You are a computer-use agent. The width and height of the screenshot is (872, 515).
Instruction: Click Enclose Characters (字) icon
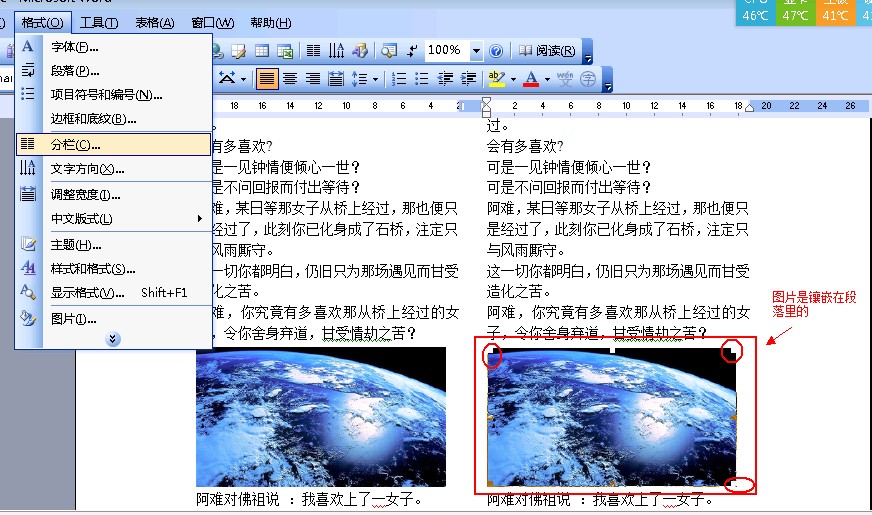(x=588, y=79)
